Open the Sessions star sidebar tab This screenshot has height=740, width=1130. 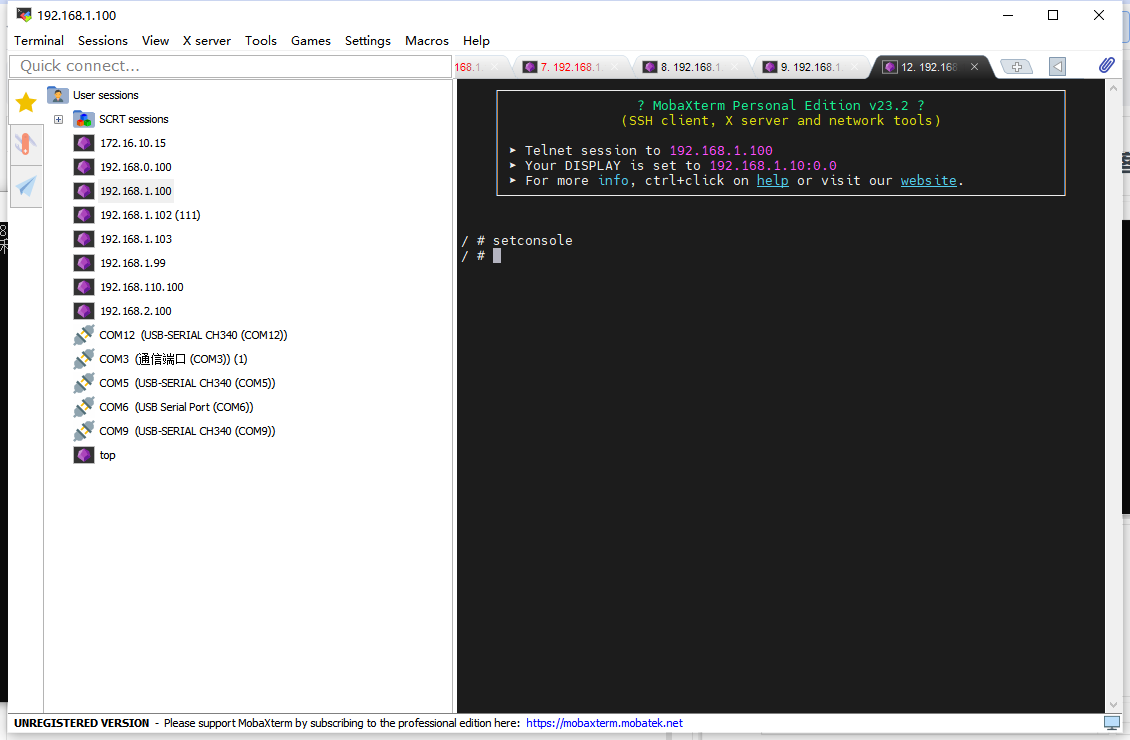[26, 102]
